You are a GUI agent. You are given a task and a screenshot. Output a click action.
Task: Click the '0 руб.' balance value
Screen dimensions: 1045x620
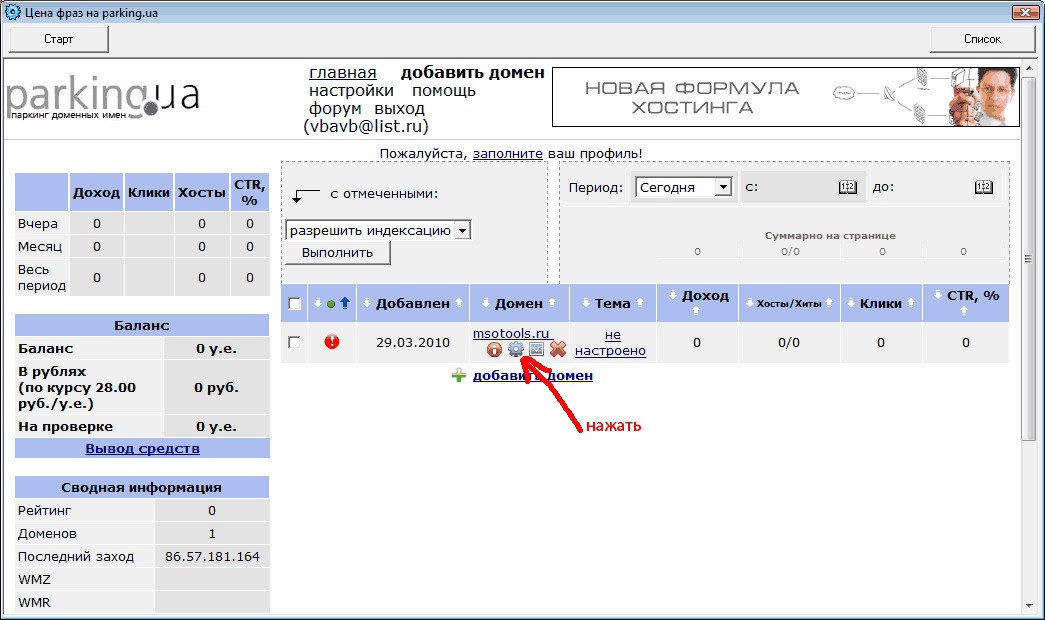(x=217, y=387)
